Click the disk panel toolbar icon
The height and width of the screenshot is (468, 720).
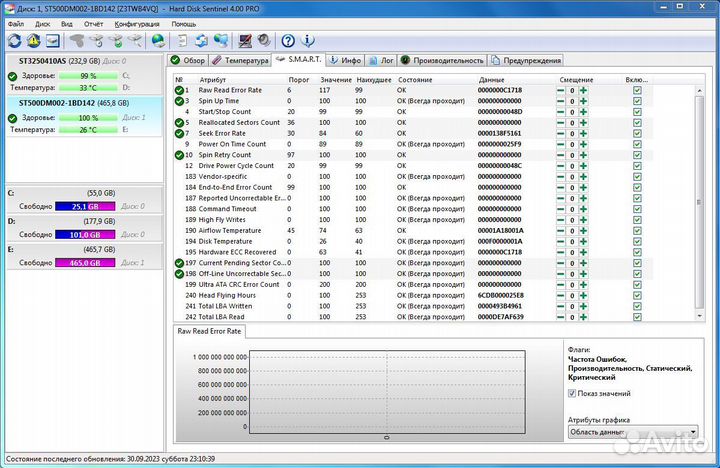point(52,41)
